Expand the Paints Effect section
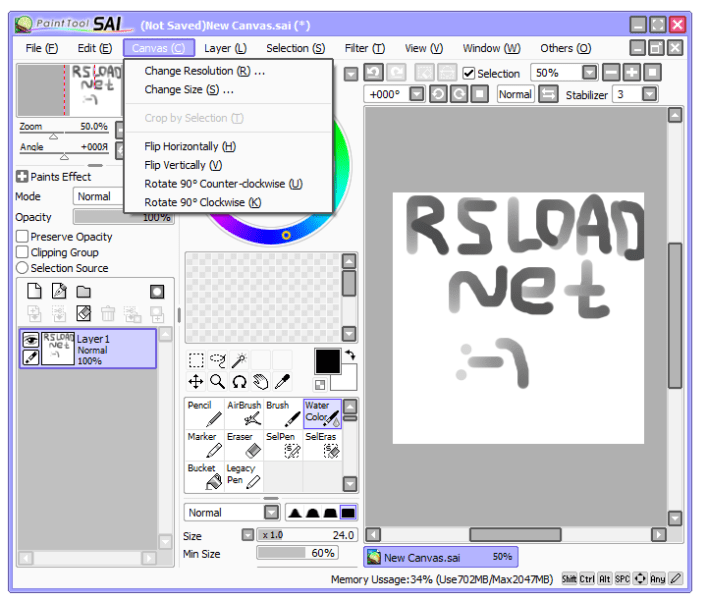Screen dimensions: 707x600 [22, 176]
